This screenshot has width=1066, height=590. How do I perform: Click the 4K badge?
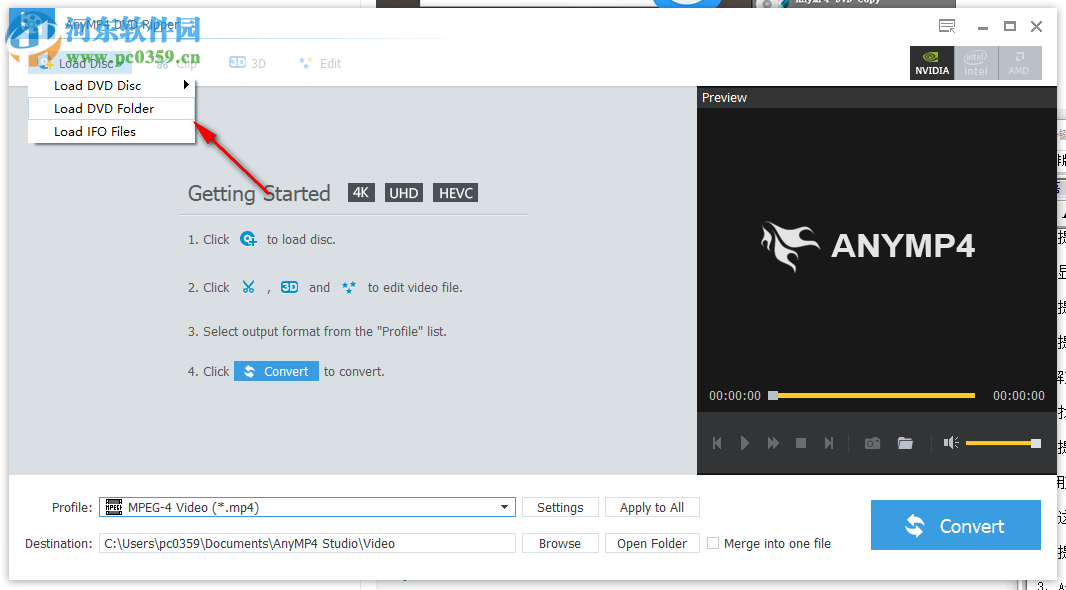(361, 192)
